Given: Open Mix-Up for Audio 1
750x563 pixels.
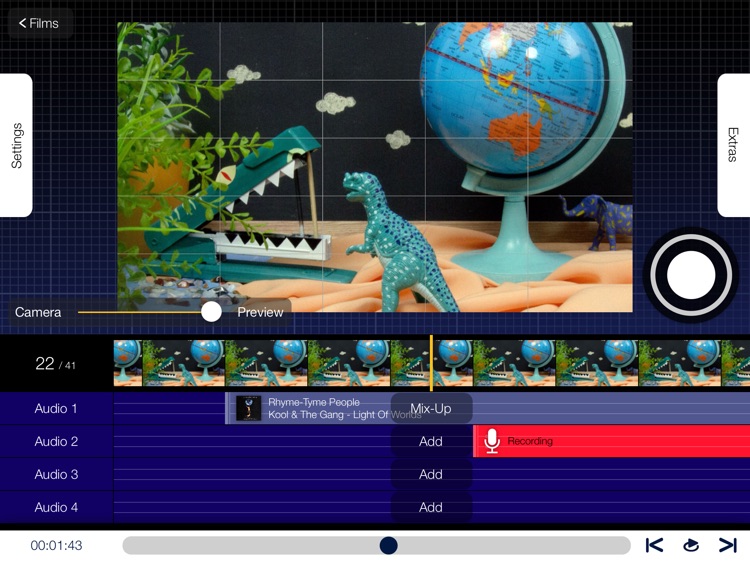Looking at the screenshot, I should pyautogui.click(x=431, y=408).
